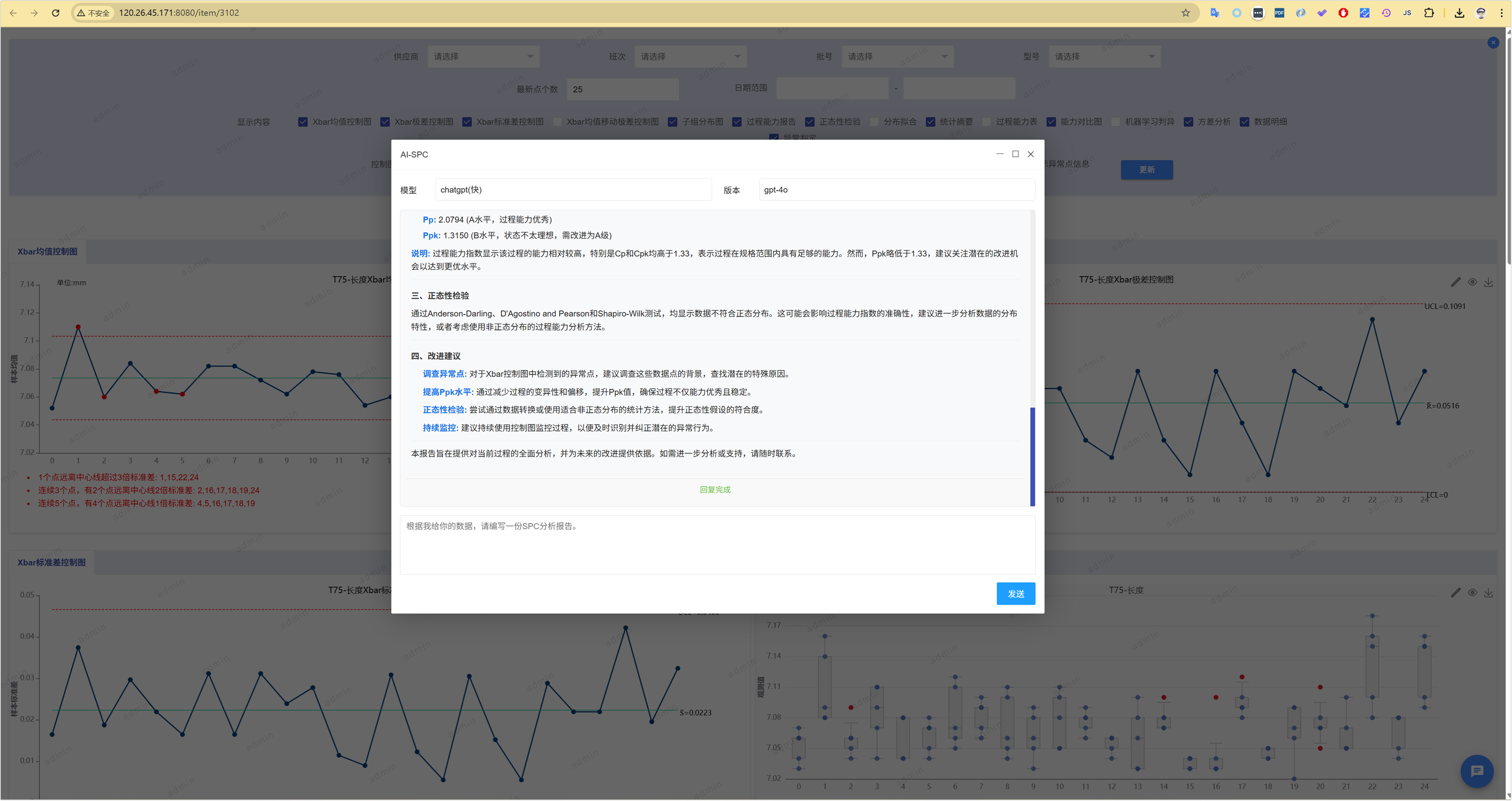Screen dimensions: 1512x801
Task: Check the 机器学习判异 checkbox
Action: (1116, 122)
